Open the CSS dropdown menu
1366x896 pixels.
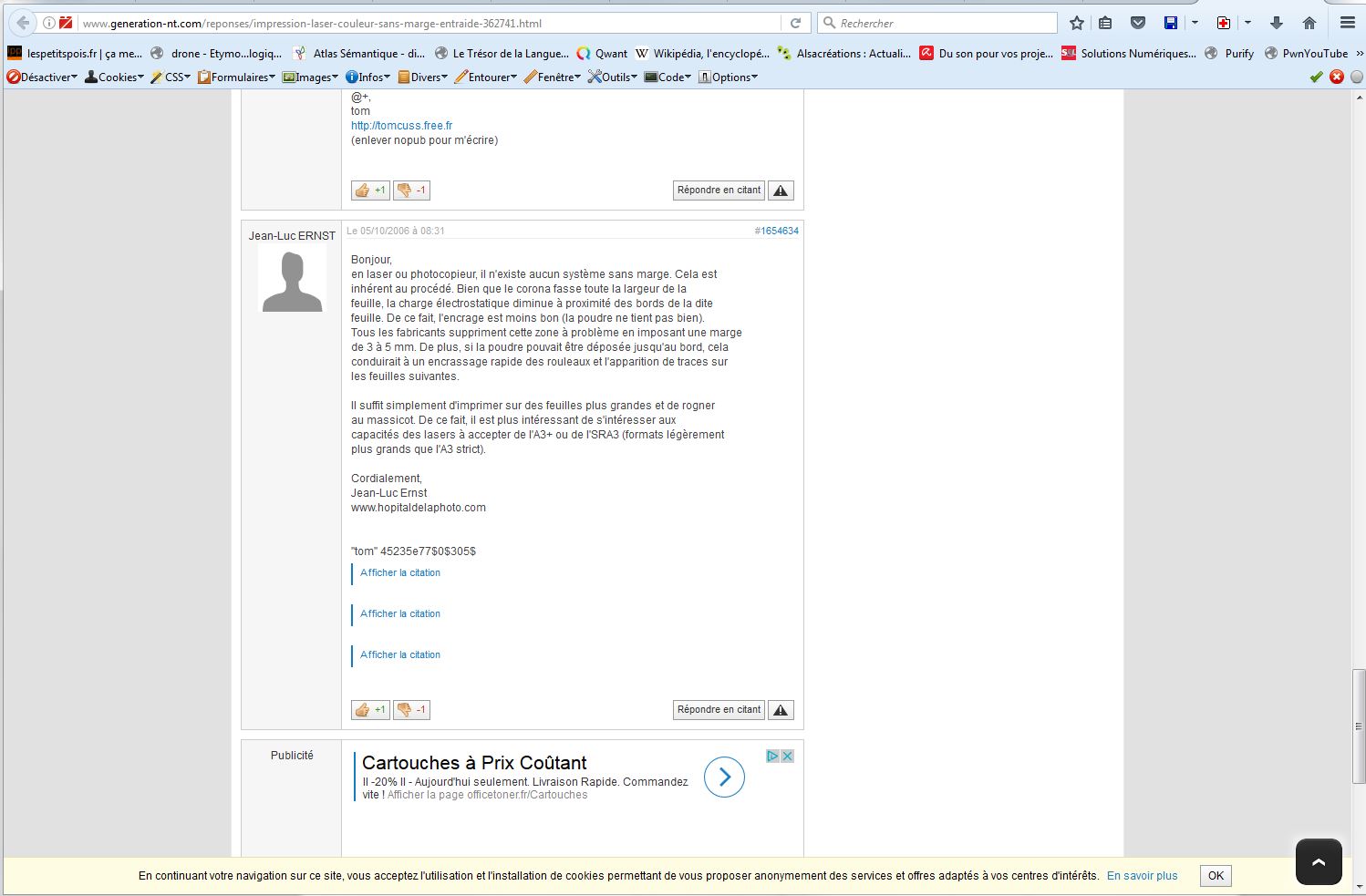coord(171,77)
